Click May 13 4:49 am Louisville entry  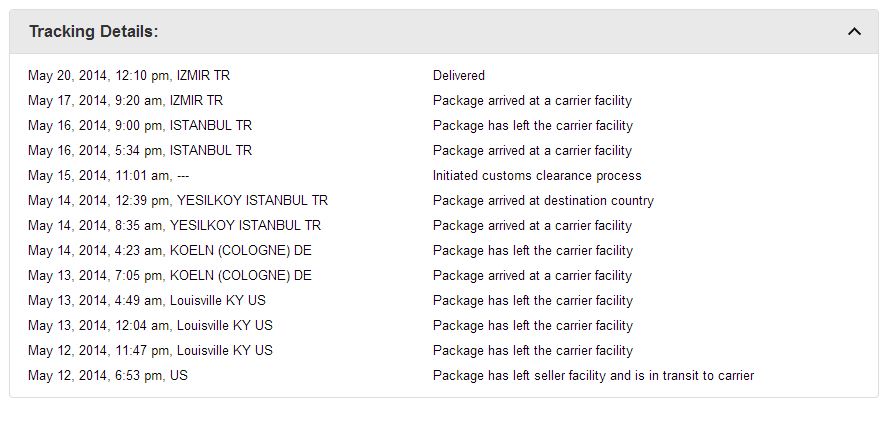tap(147, 300)
